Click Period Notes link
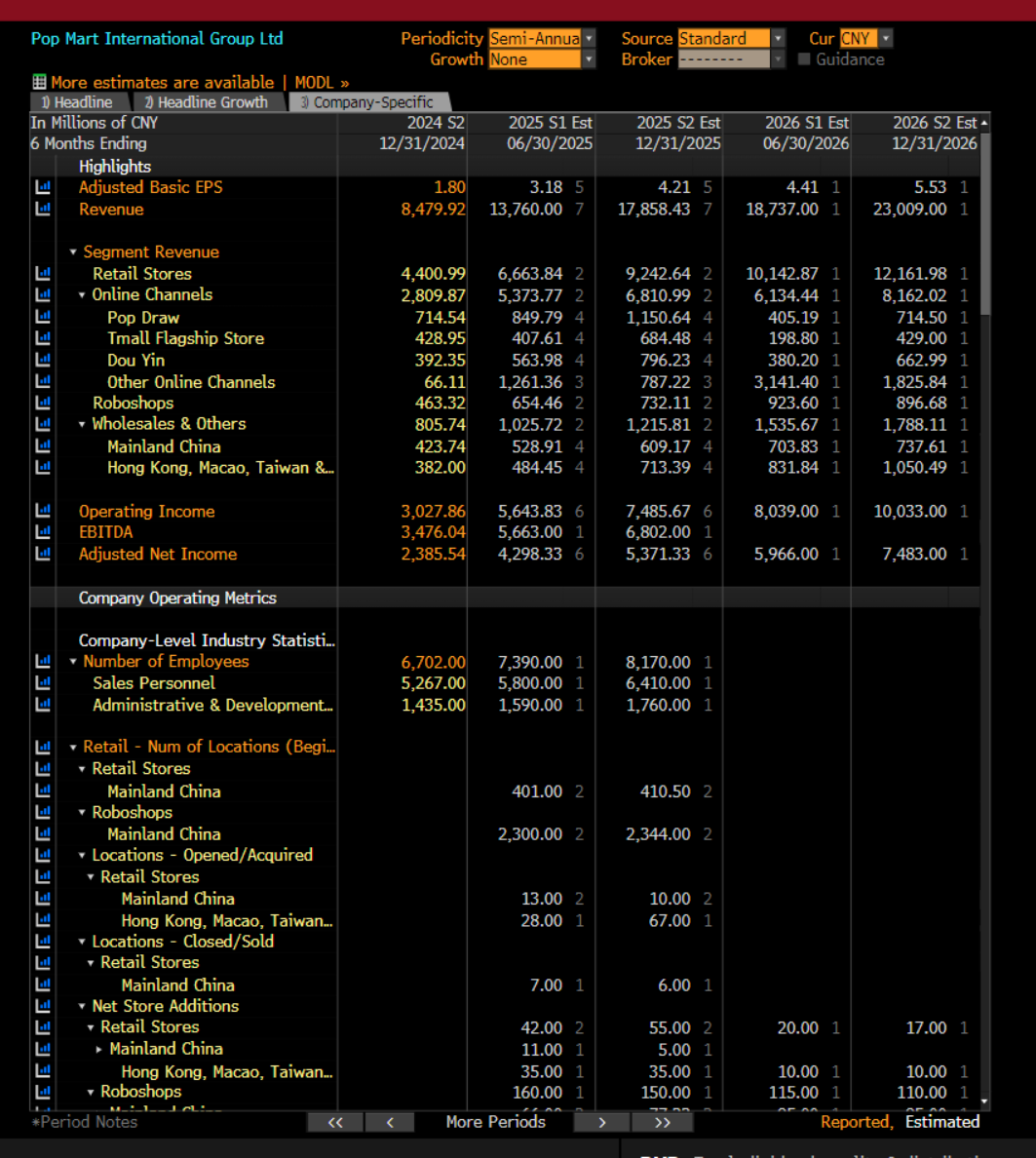This screenshot has width=1036, height=1158. click(x=85, y=1123)
